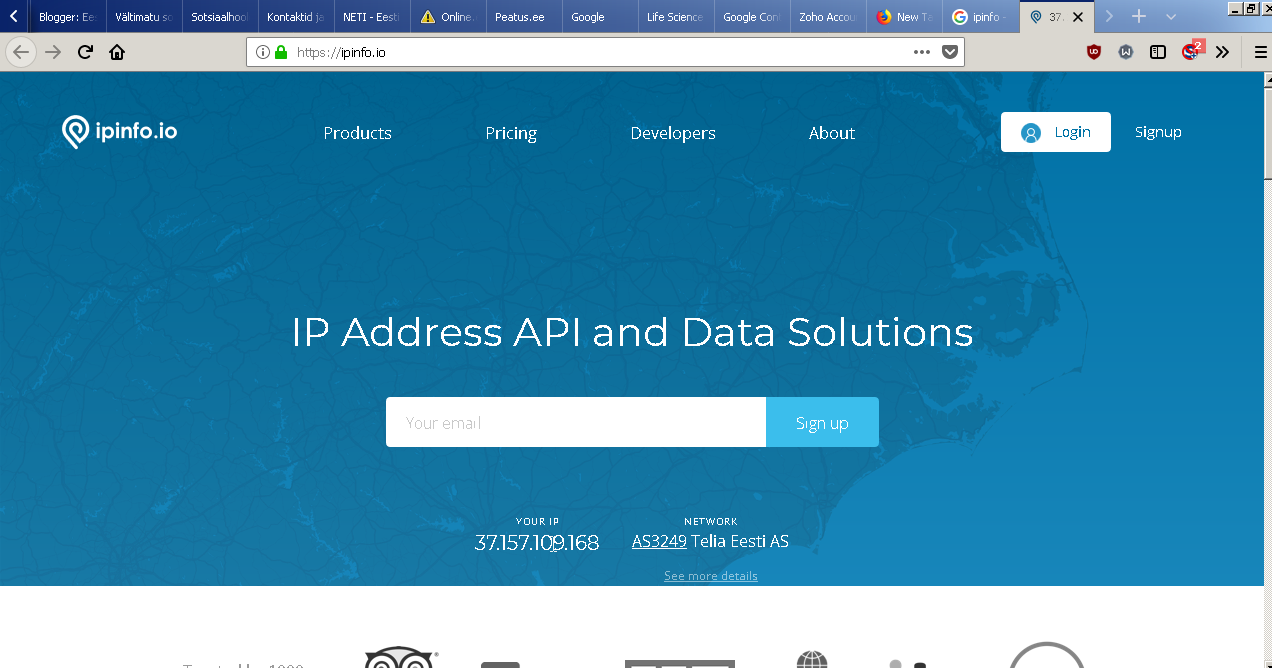The height and width of the screenshot is (668, 1272).
Task: Switch to the NETI - Eesti tab
Action: [x=371, y=17]
